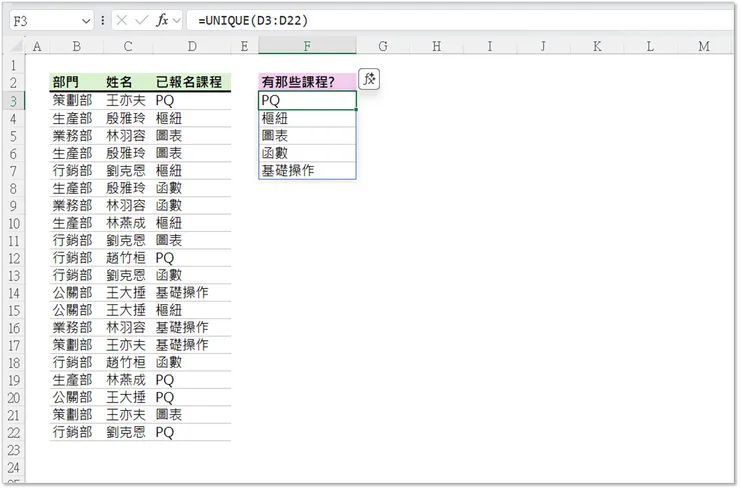Select column M header
The image size is (740, 489).
point(704,46)
